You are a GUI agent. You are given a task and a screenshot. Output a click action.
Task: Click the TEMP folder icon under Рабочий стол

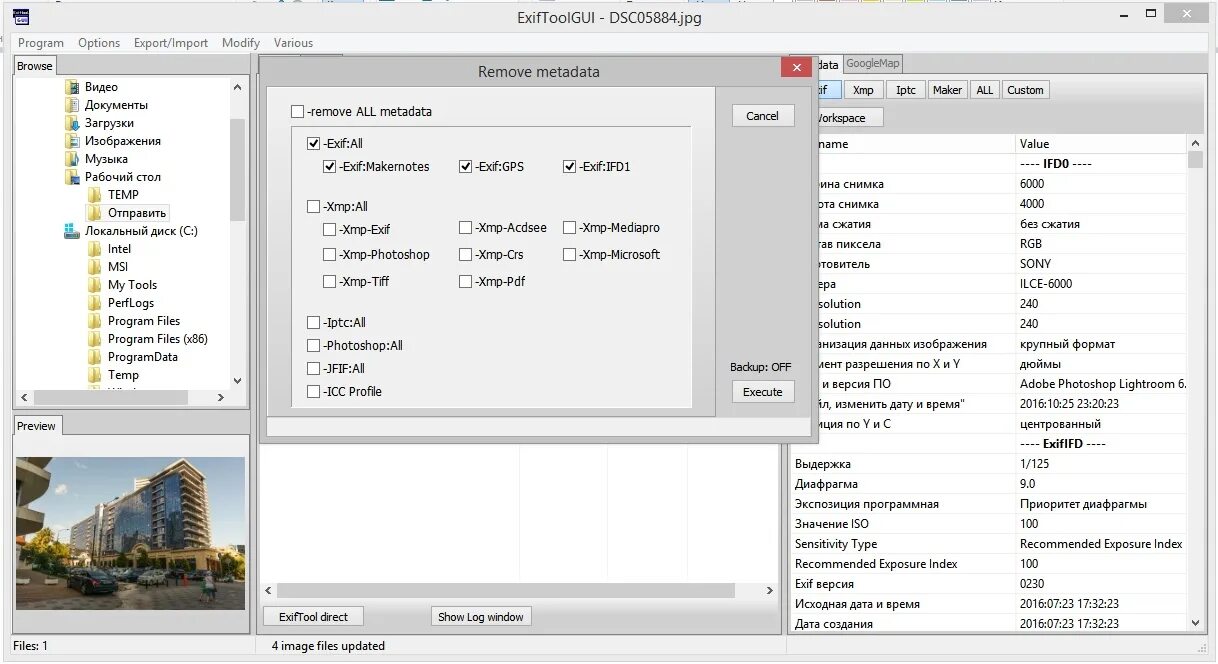point(95,195)
